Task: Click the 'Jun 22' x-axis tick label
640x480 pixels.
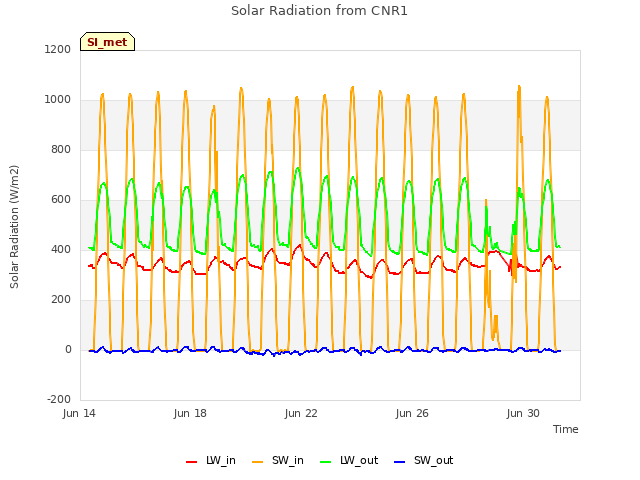Action: coord(301,413)
